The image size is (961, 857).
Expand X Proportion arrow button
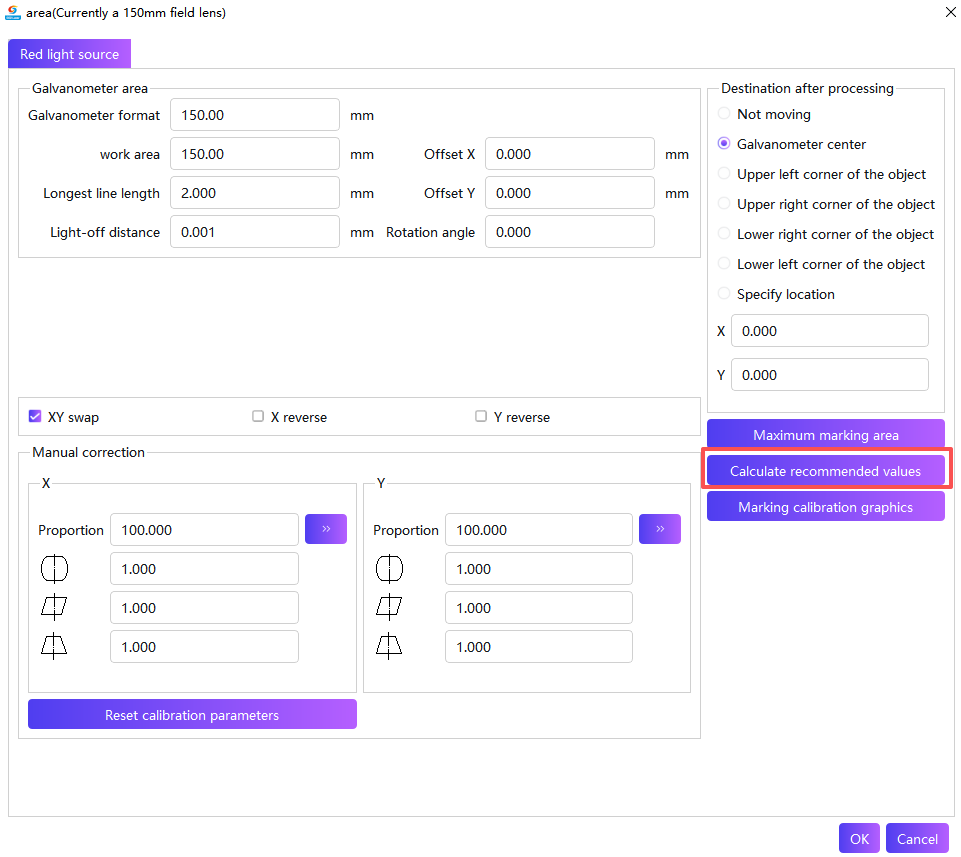(326, 529)
